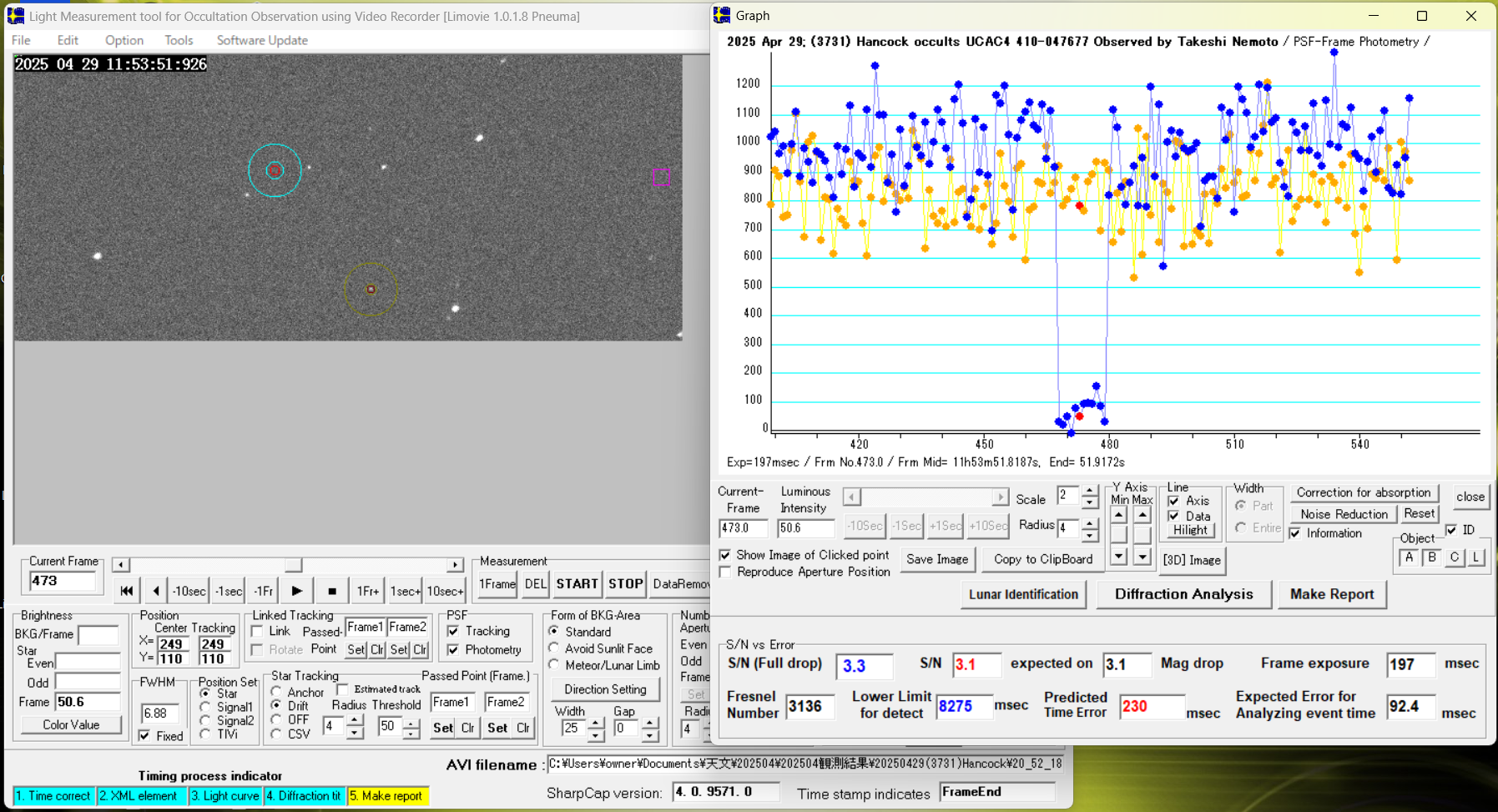Increase the graph Scale value with the up stepper
Viewport: 1498px width, 812px height.
1089,492
